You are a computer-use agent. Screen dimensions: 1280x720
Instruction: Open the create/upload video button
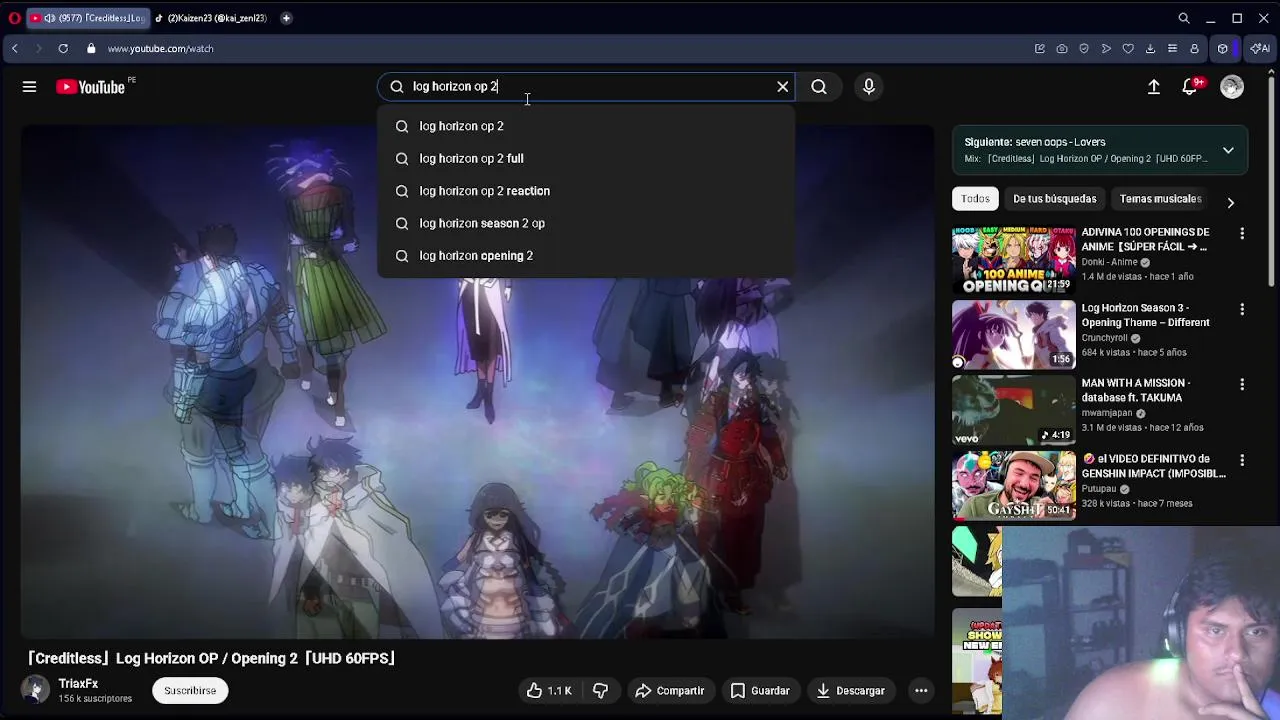[x=1154, y=87]
